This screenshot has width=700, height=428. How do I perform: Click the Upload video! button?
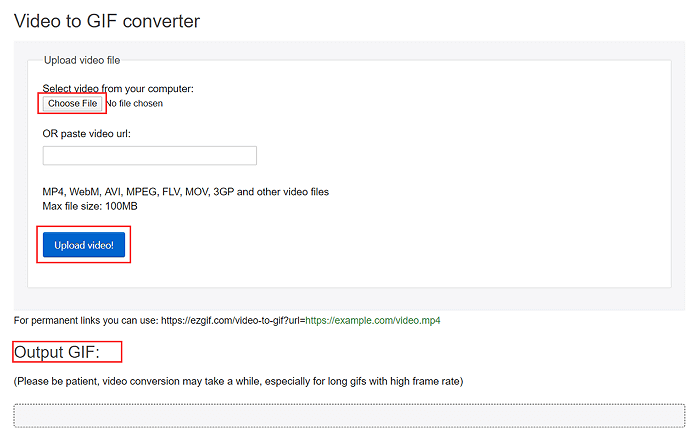[84, 245]
